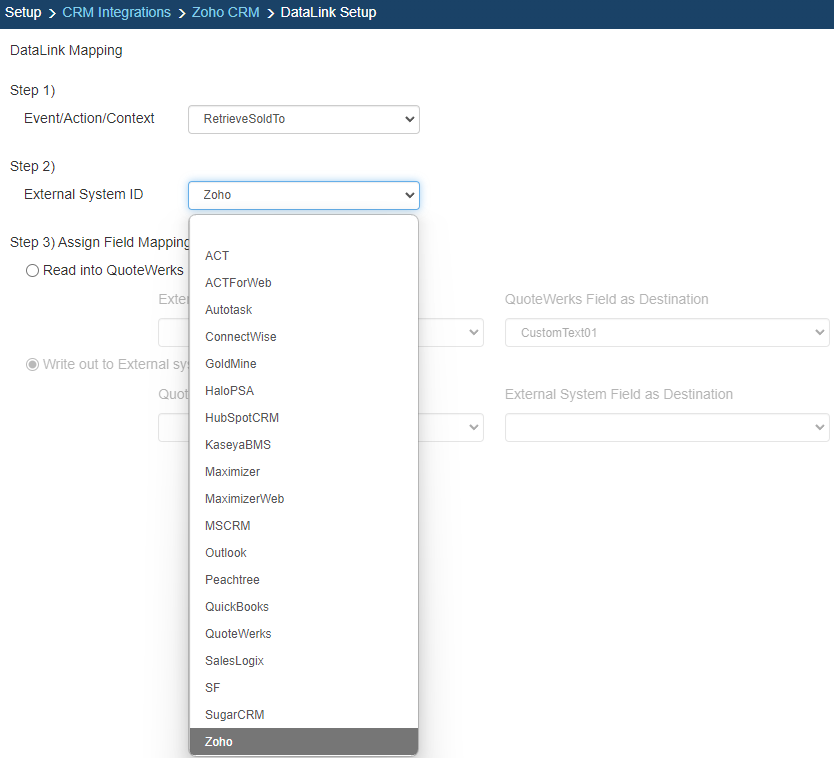Image resolution: width=834 pixels, height=758 pixels.
Task: Choose QuickBooks from the system list
Action: pos(237,607)
